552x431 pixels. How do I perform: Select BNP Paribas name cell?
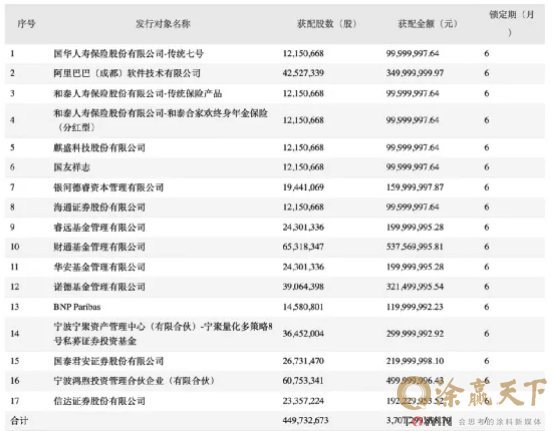[x=77, y=307]
